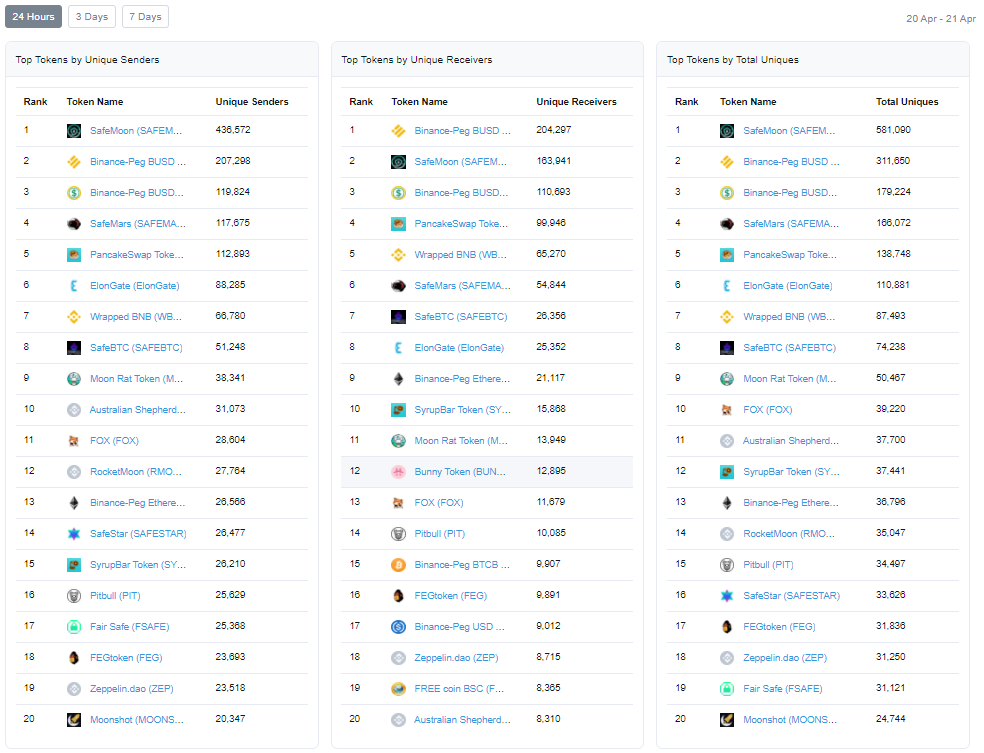The height and width of the screenshot is (753, 984).
Task: Open Moonshot link in Total Uniques table
Action: [x=790, y=720]
